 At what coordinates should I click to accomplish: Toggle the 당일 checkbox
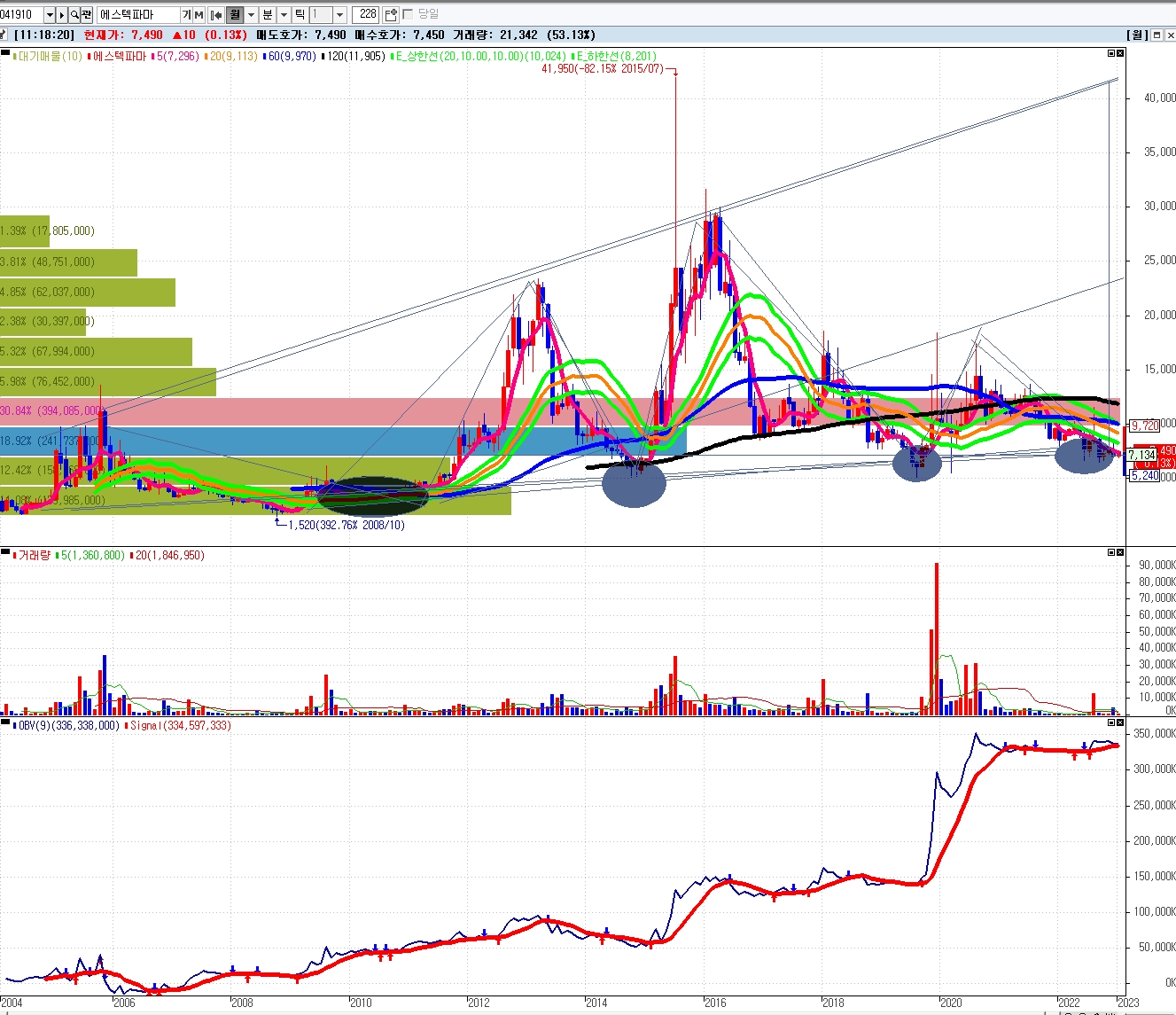[408, 14]
